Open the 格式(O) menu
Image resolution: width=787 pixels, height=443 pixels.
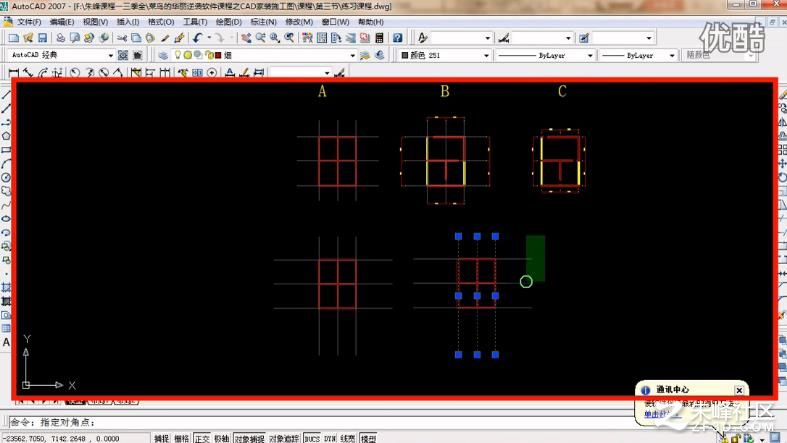tap(161, 22)
